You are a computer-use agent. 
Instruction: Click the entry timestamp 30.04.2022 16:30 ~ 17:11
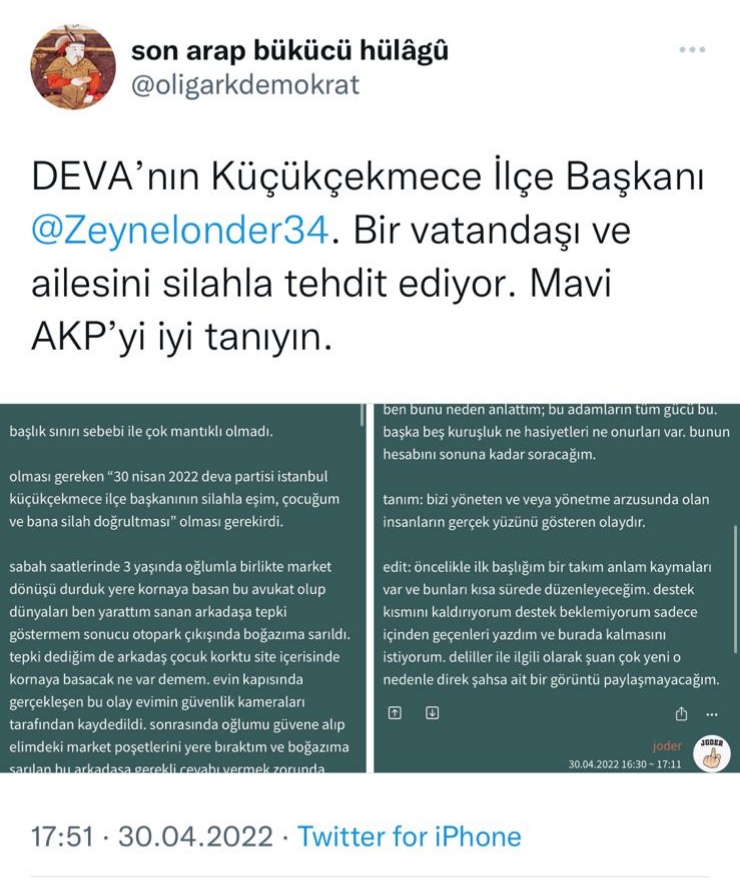point(624,764)
